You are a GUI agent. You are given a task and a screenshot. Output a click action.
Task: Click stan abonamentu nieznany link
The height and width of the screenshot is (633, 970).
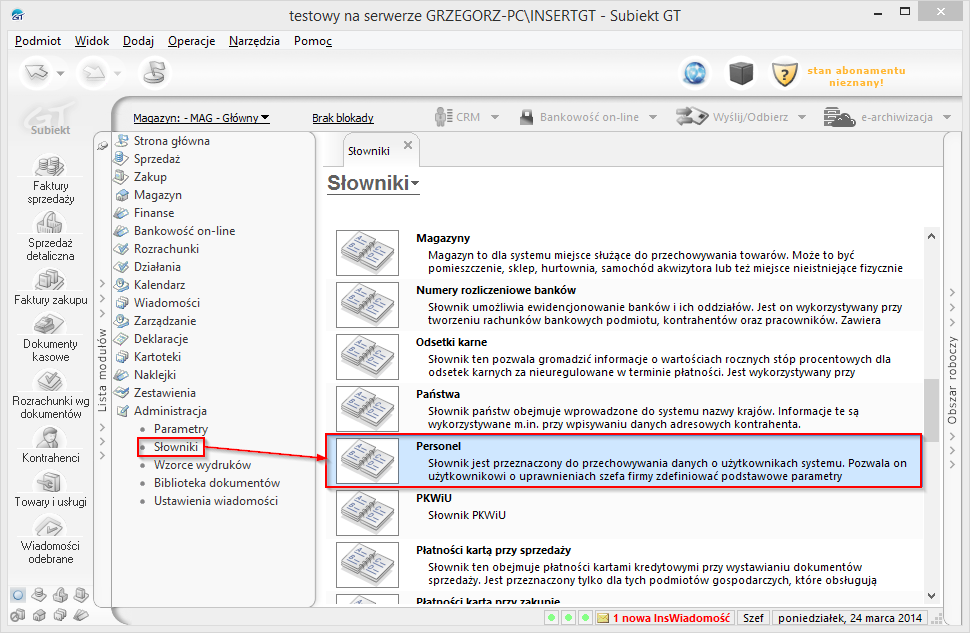pyautogui.click(x=856, y=76)
